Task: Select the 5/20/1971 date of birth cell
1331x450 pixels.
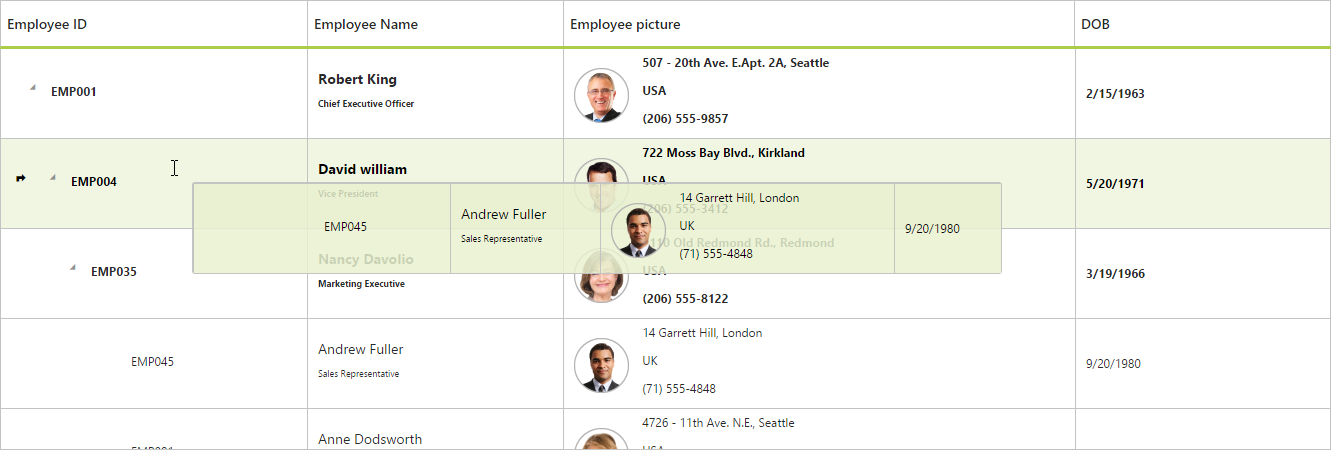Action: pos(1115,184)
